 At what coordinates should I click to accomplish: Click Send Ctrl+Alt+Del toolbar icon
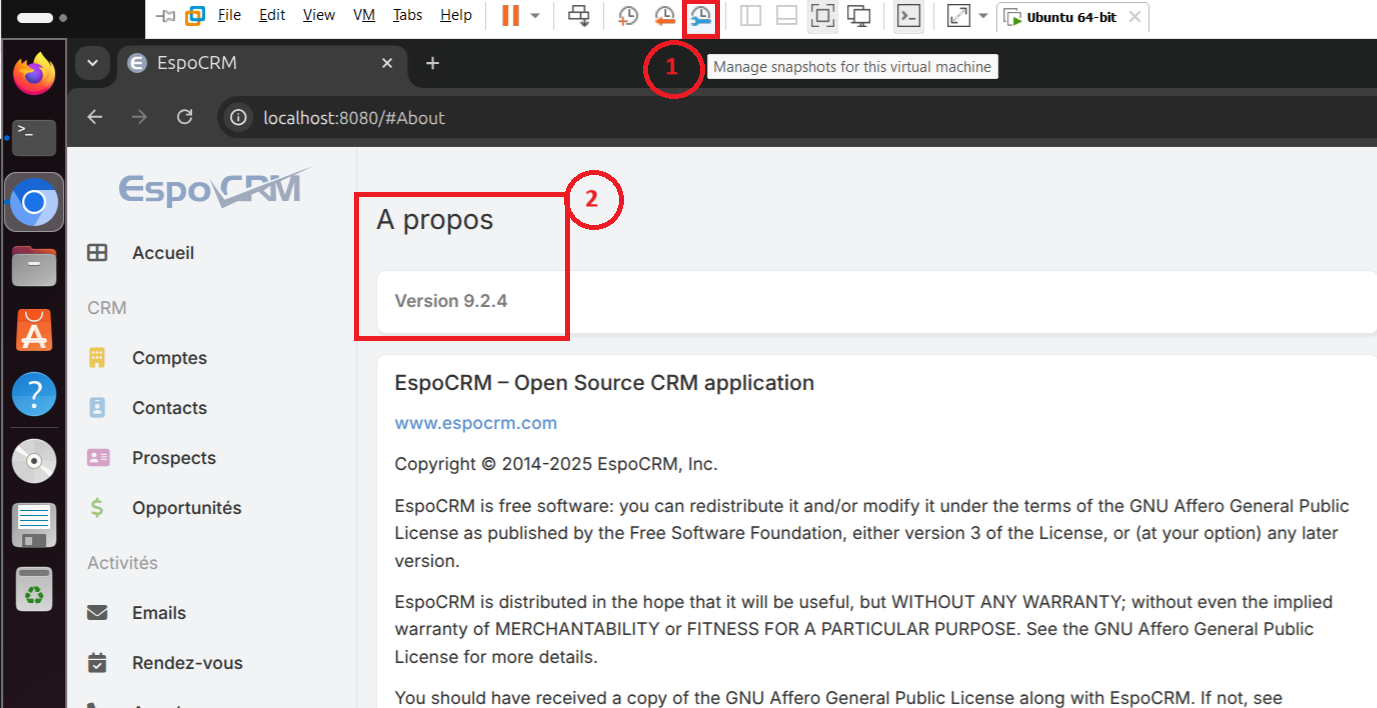(578, 16)
